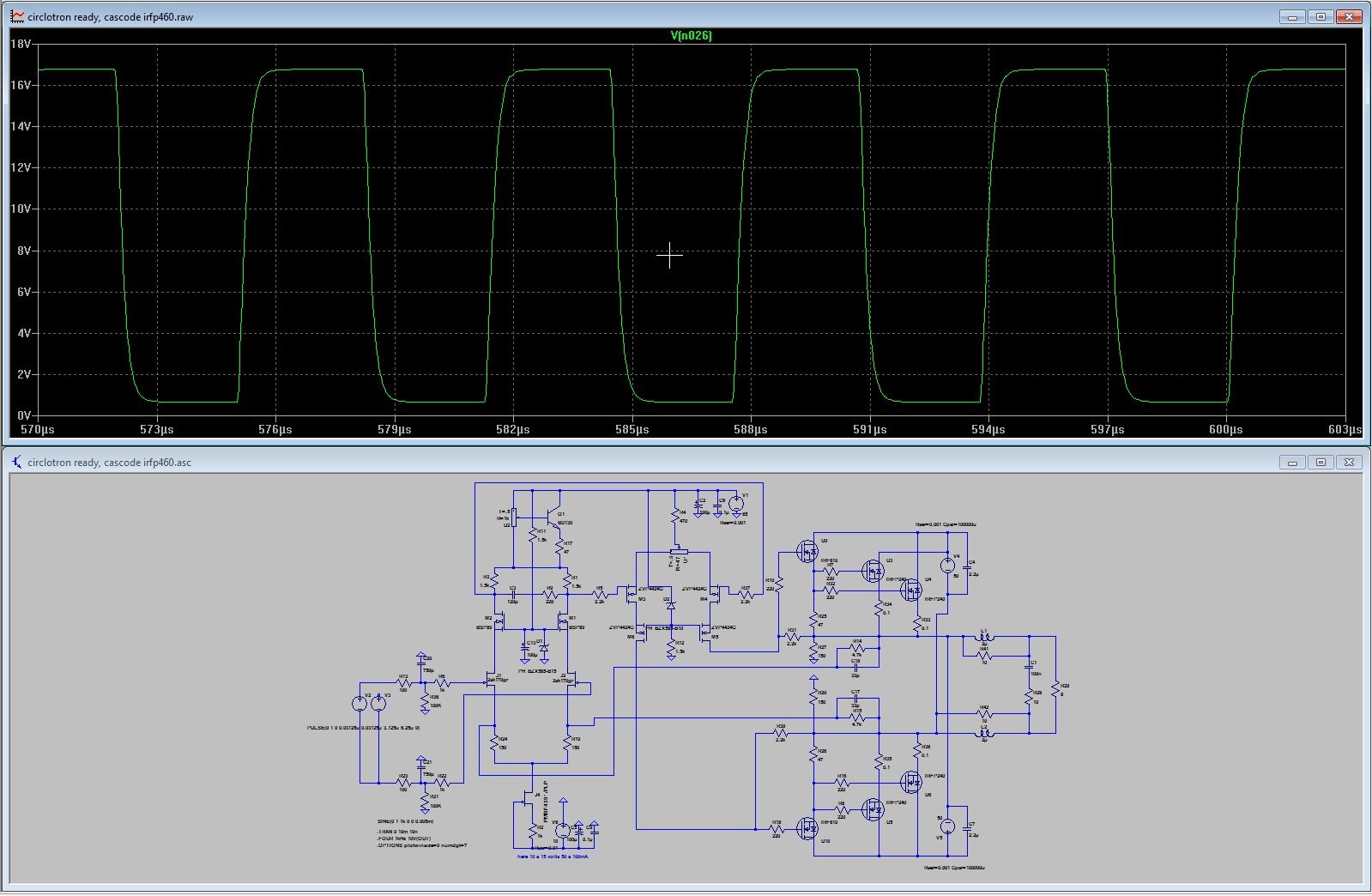Select MOSFET M3 symbol

632,592
